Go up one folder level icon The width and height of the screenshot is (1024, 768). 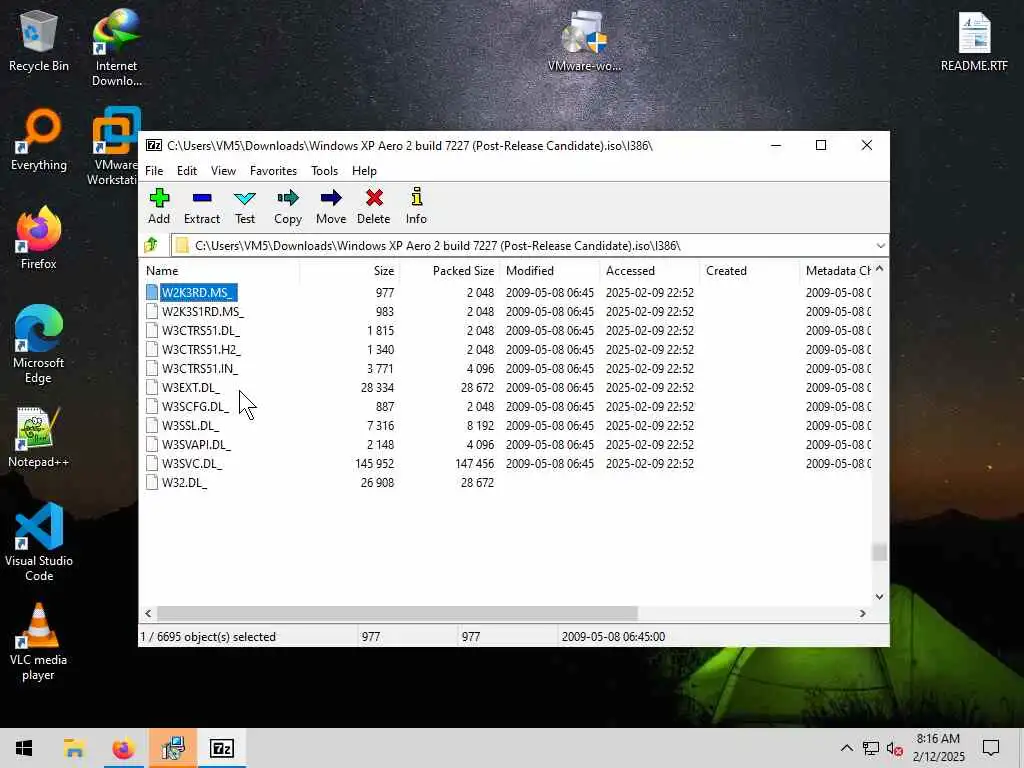tap(152, 245)
